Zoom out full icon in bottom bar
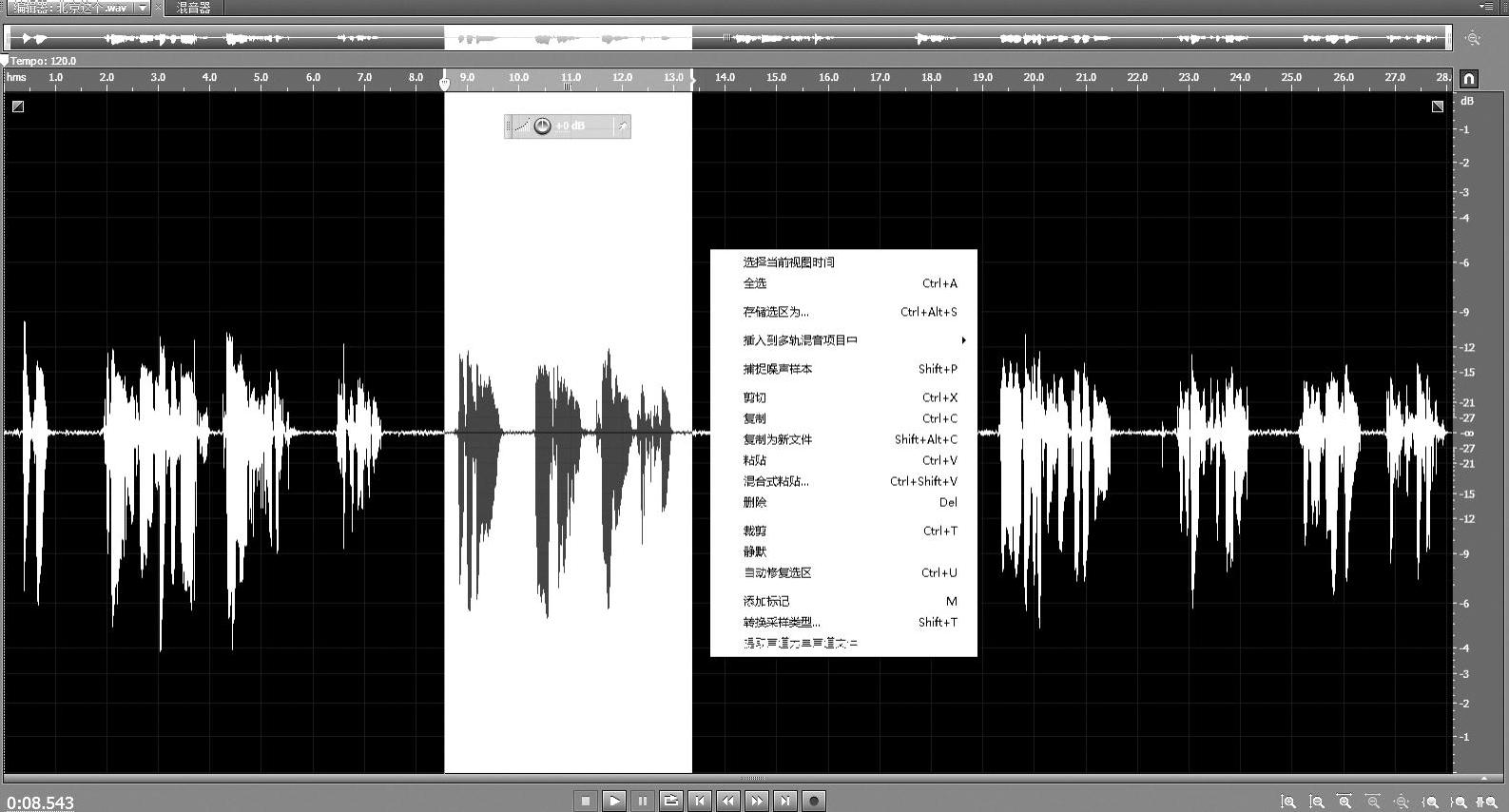 1402,802
